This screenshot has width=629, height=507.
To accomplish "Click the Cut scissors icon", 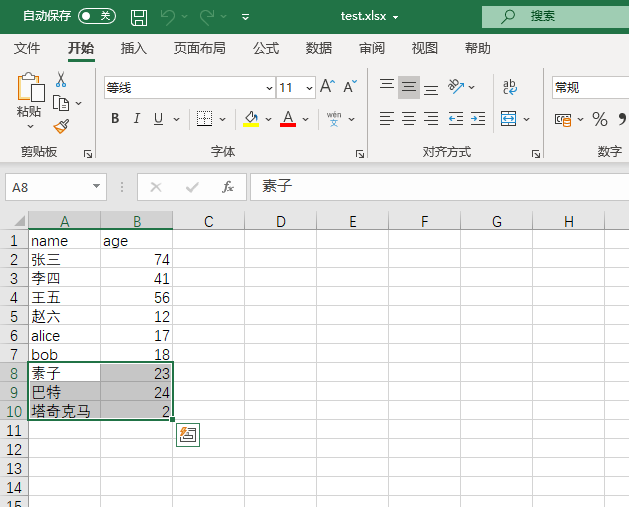I will [x=61, y=79].
